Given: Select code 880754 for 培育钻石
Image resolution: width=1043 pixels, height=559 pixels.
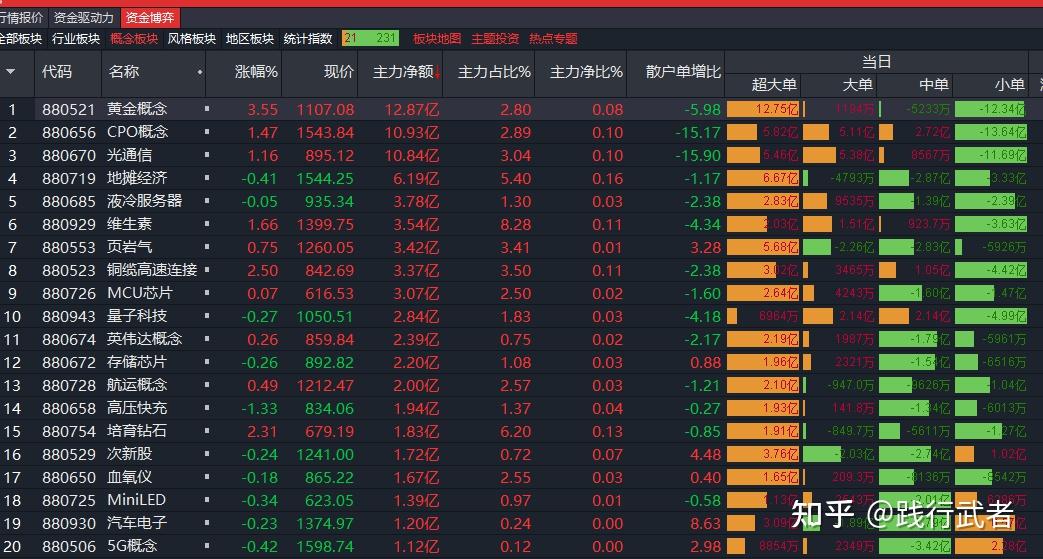Looking at the screenshot, I should click(x=69, y=431).
